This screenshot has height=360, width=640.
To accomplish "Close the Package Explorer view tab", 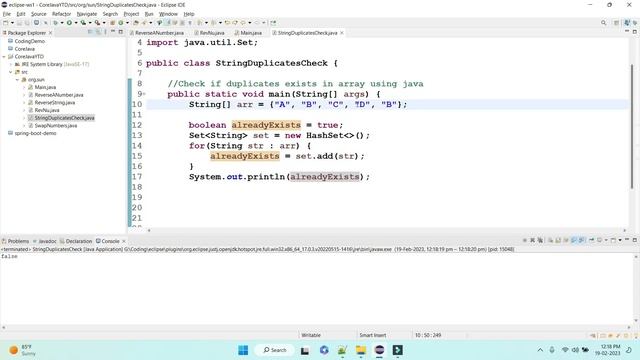I will [51, 33].
